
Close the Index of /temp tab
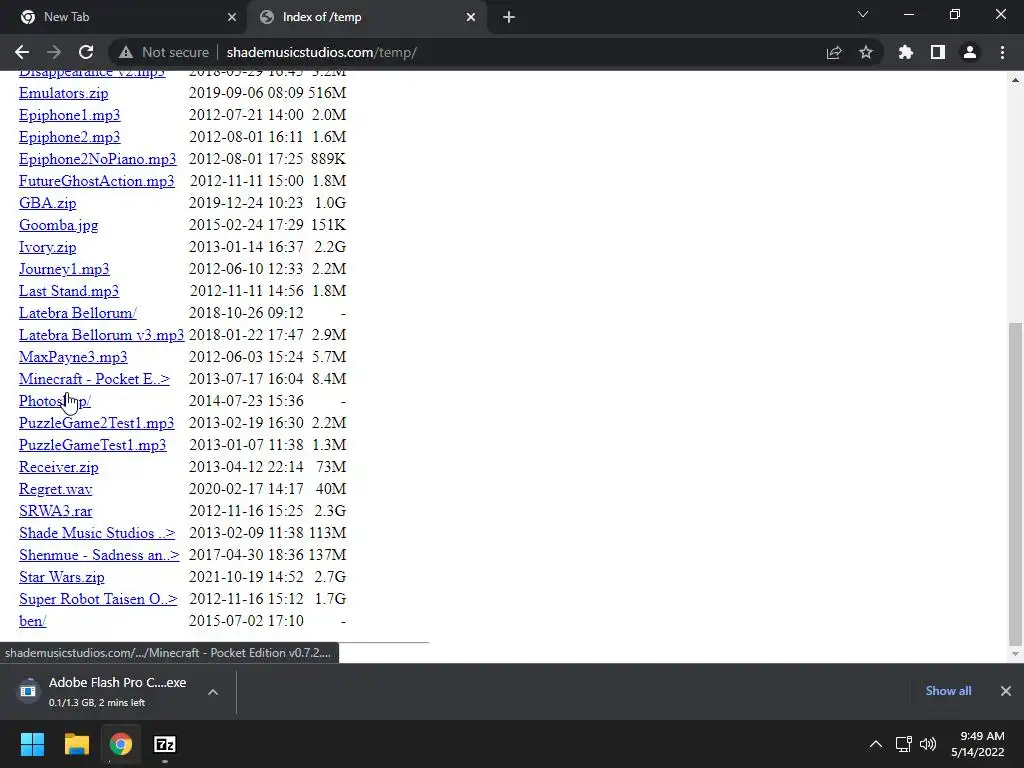(471, 17)
